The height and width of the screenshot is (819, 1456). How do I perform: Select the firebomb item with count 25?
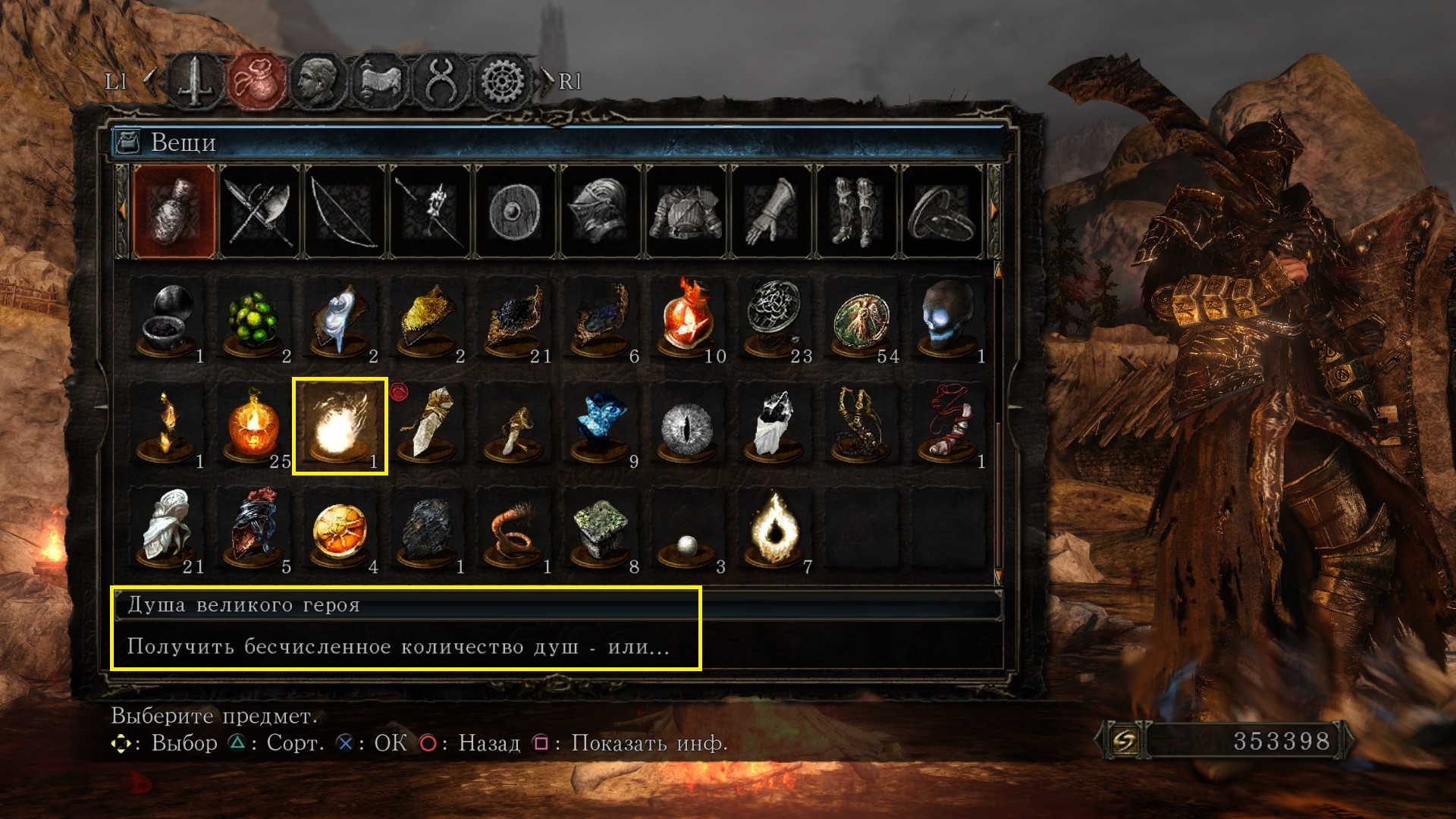click(x=254, y=426)
